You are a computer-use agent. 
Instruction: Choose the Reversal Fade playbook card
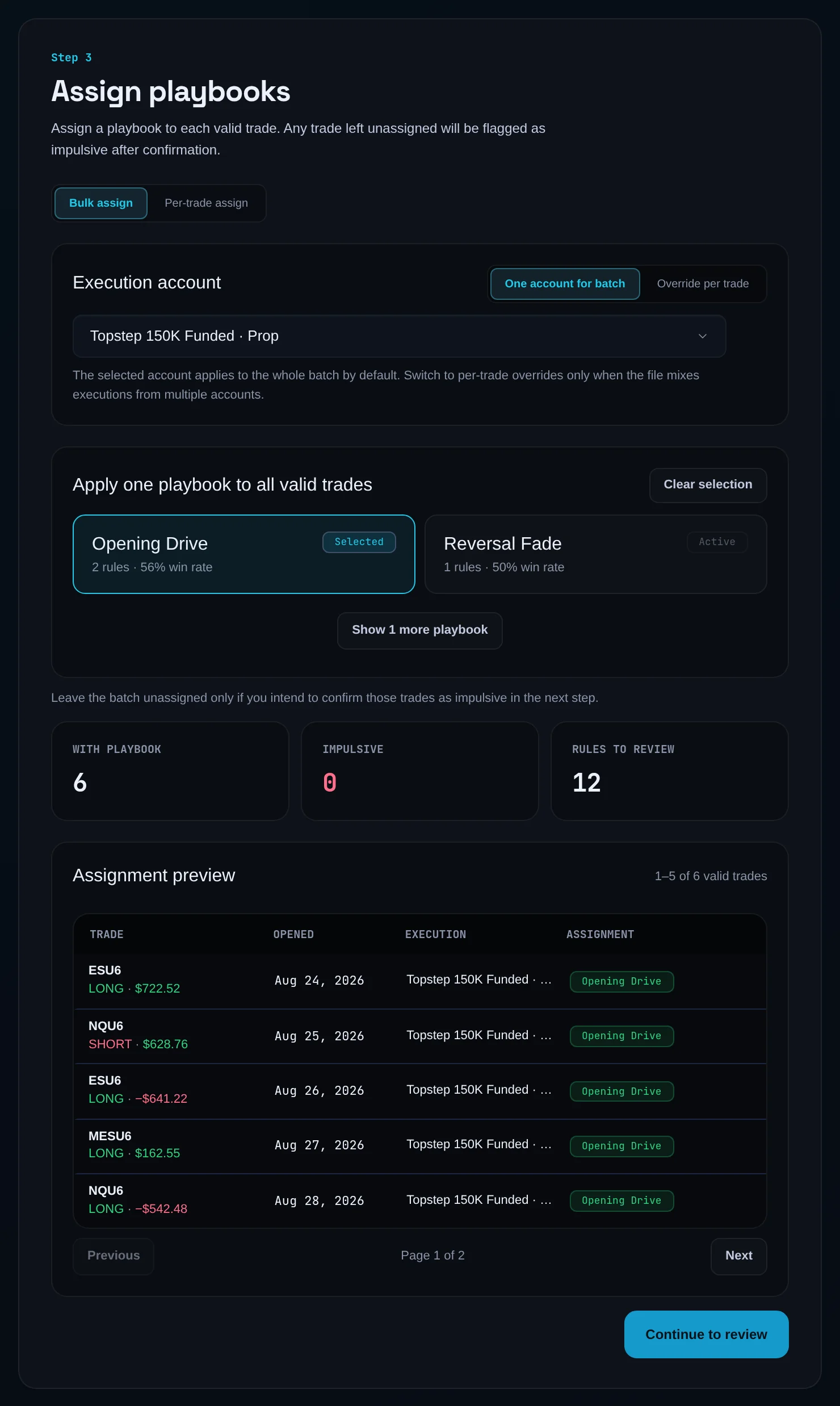point(596,554)
